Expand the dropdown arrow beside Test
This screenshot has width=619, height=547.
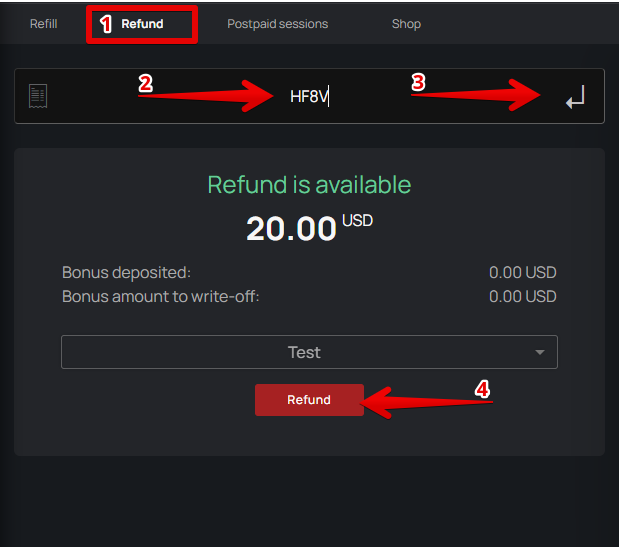click(540, 353)
